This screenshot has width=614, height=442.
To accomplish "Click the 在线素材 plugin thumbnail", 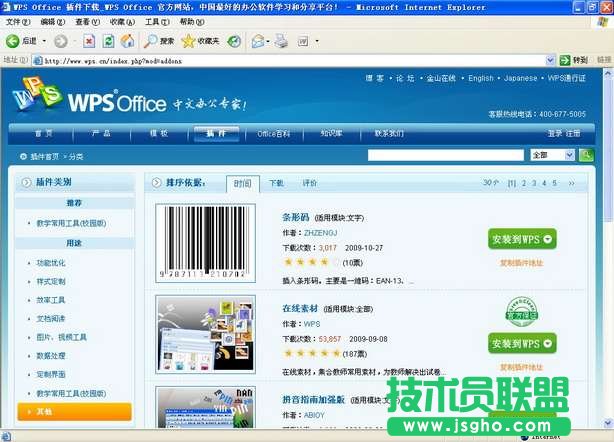I will pos(206,334).
